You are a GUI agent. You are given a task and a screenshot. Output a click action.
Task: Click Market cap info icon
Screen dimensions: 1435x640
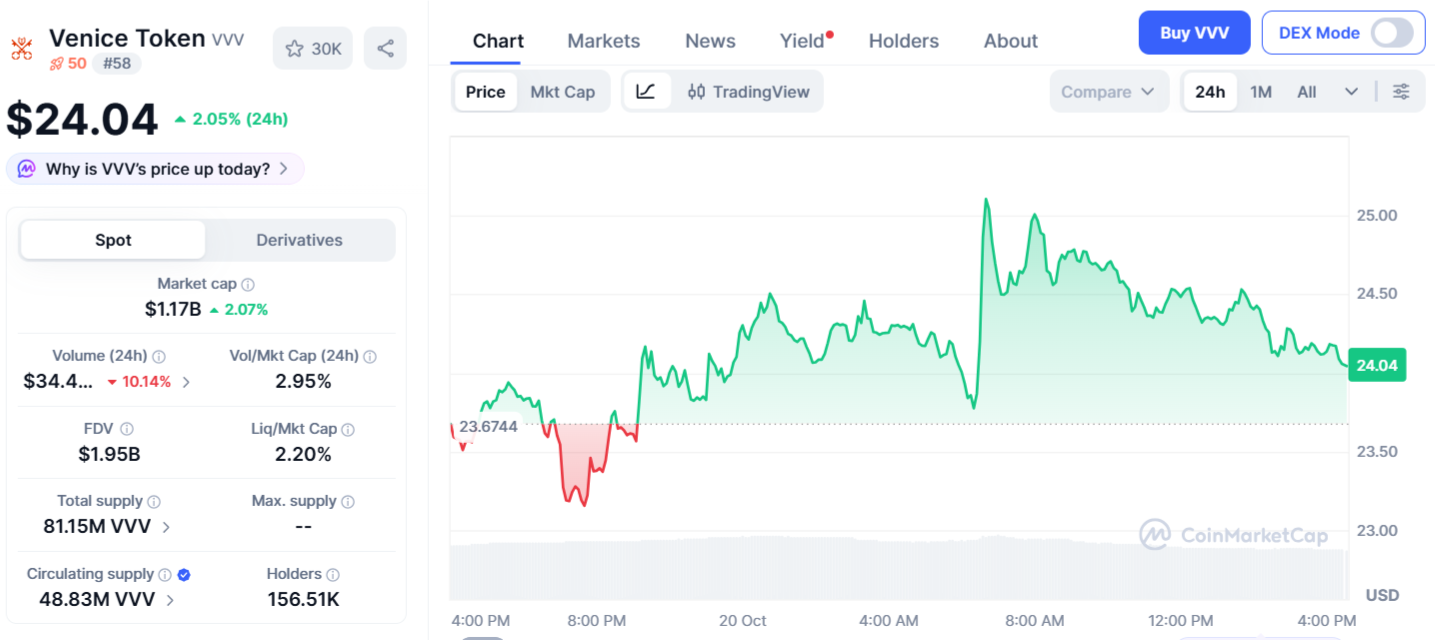tap(248, 285)
